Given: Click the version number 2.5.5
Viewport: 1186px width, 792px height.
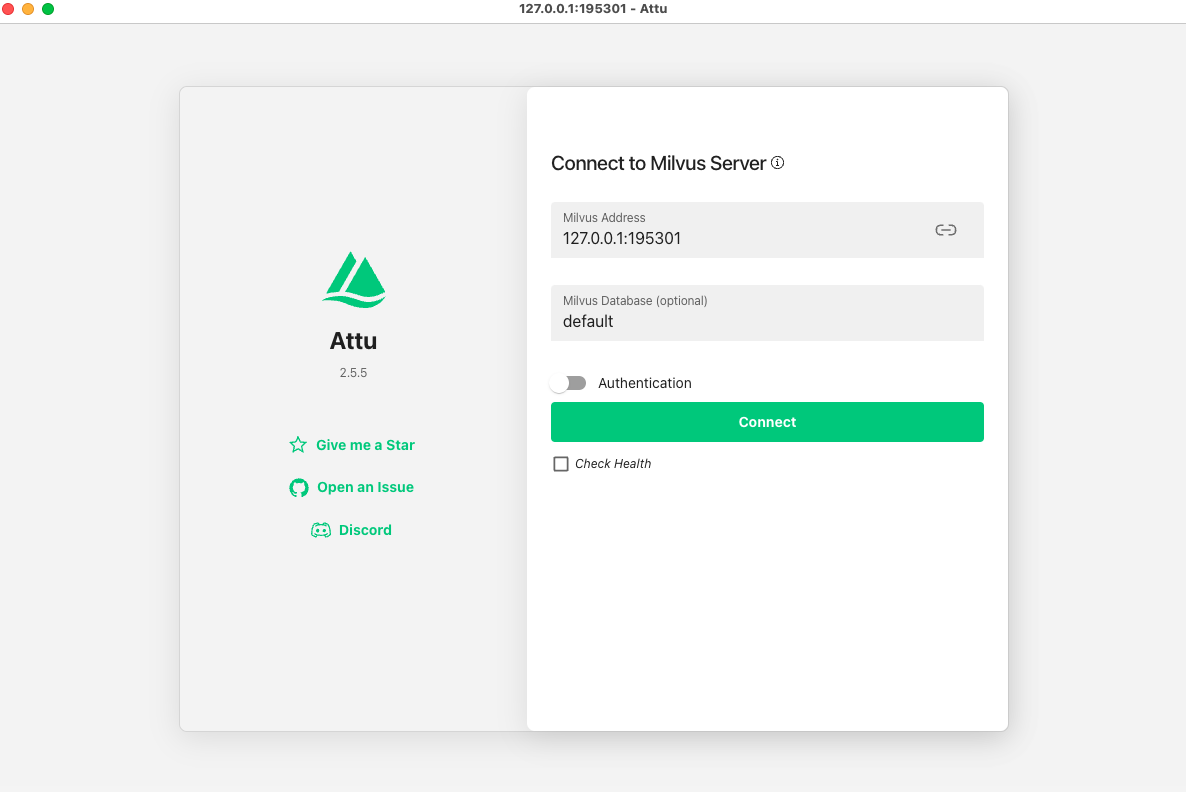Looking at the screenshot, I should coord(353,373).
